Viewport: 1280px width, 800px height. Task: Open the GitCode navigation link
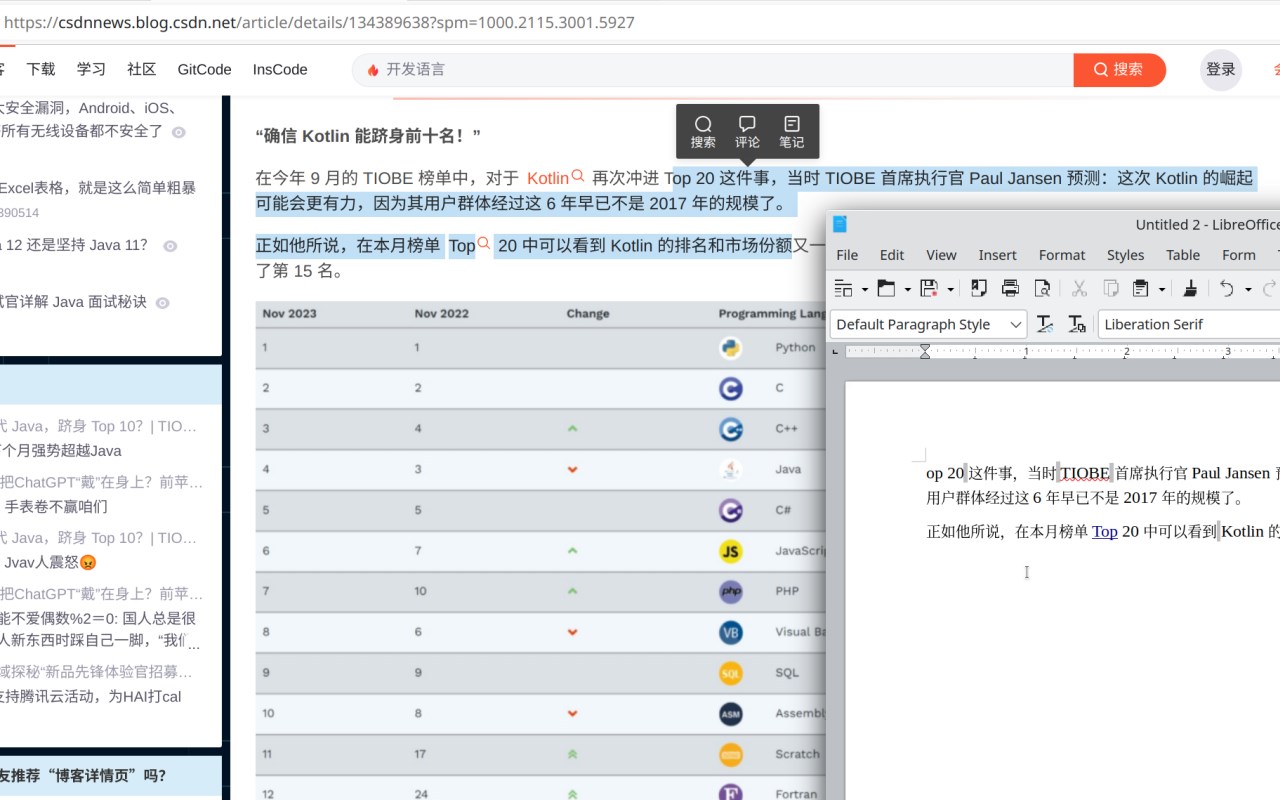[x=204, y=69]
